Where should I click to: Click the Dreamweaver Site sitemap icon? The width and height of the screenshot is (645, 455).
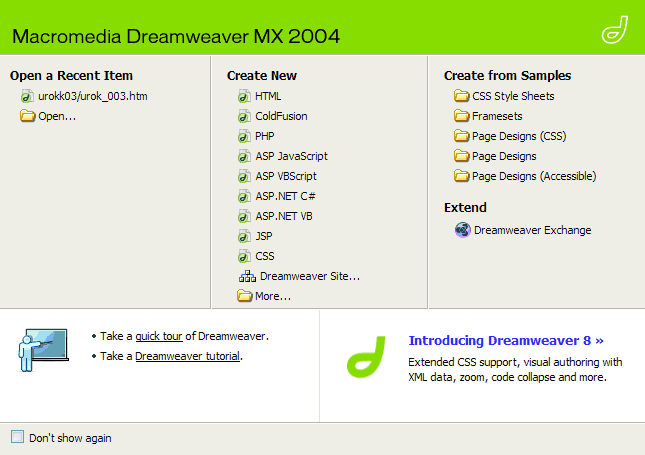click(247, 276)
